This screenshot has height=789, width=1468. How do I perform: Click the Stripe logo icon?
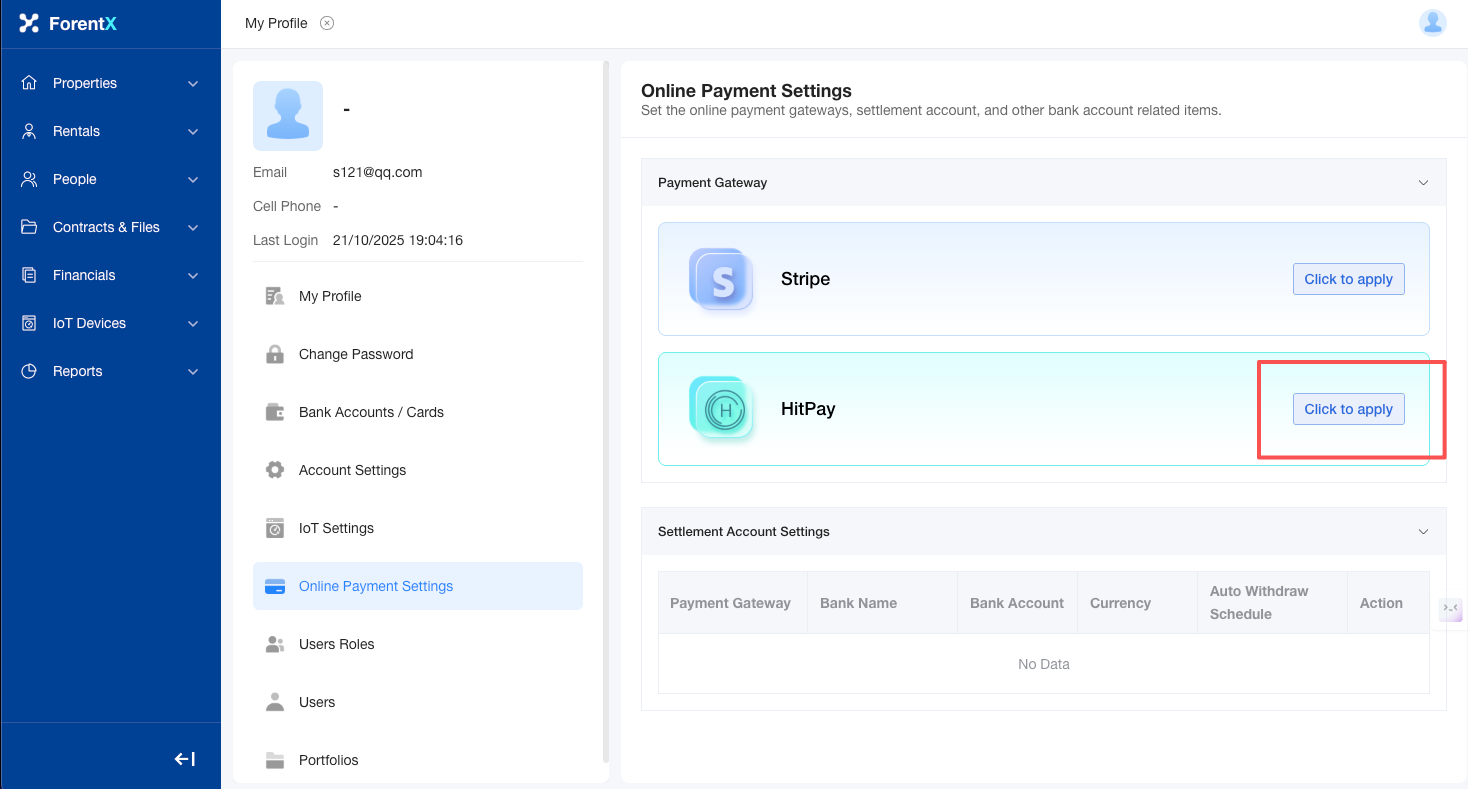[x=721, y=279]
